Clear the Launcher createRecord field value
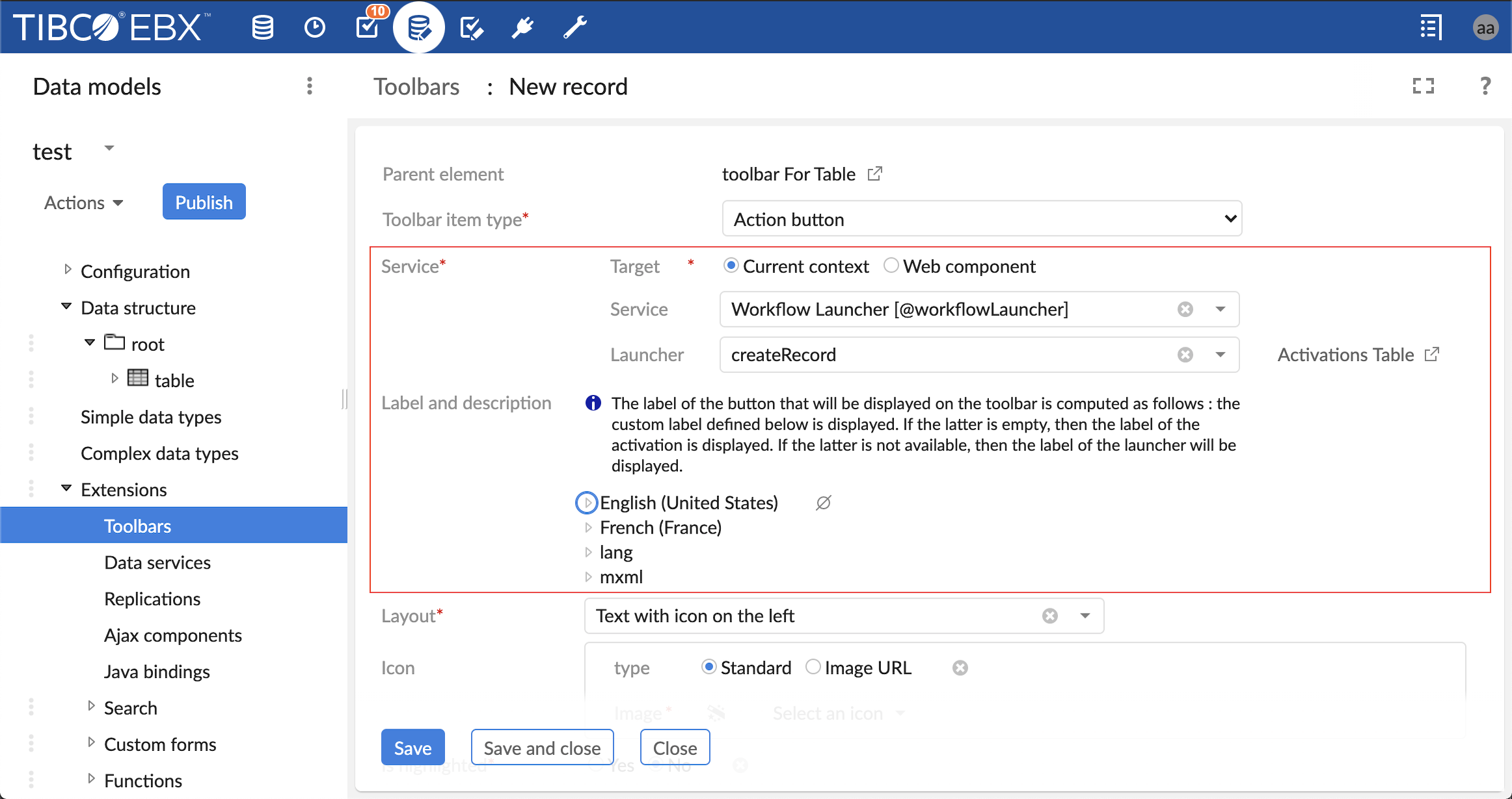 (x=1185, y=355)
